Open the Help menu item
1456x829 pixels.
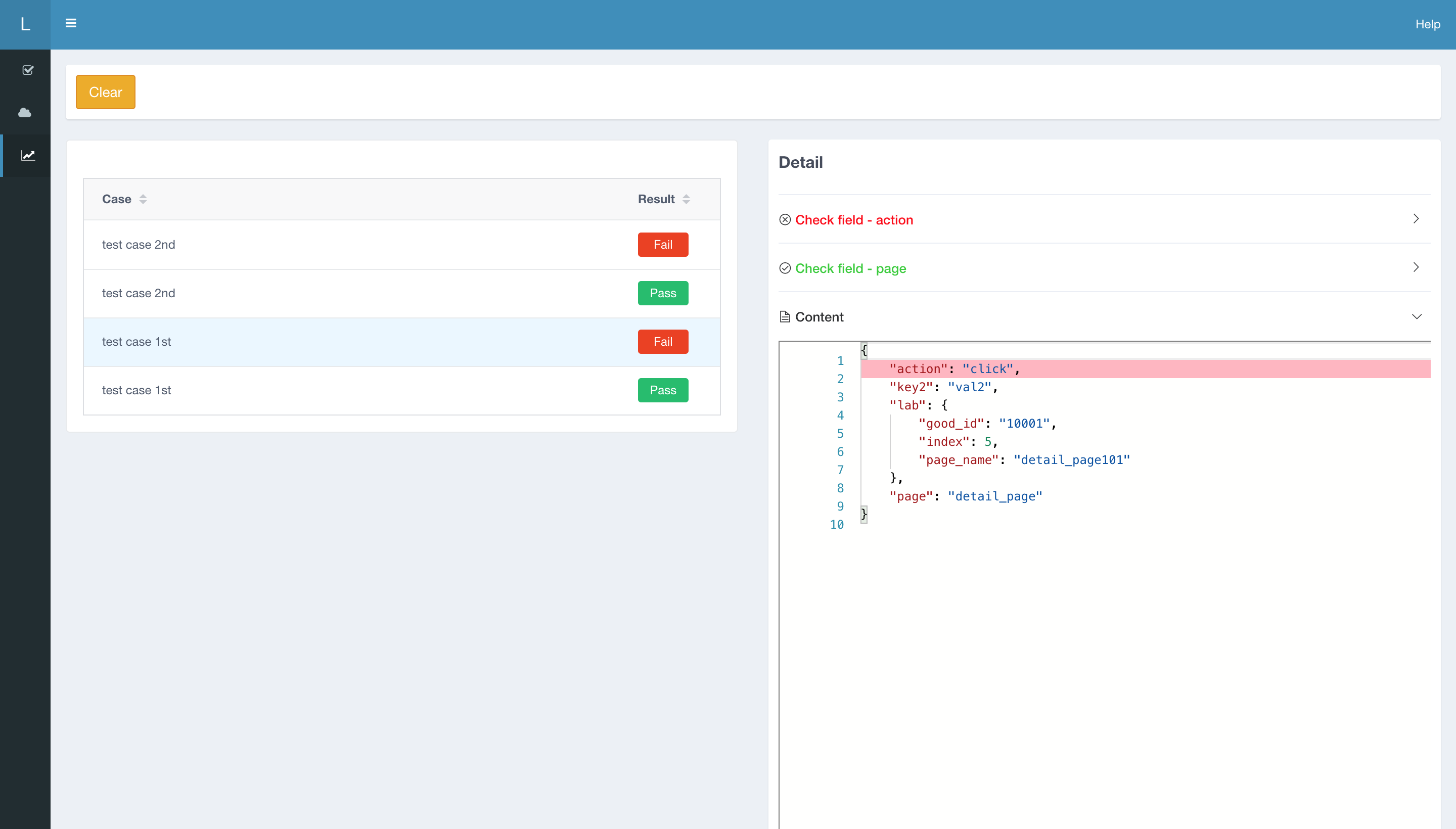[x=1427, y=24]
